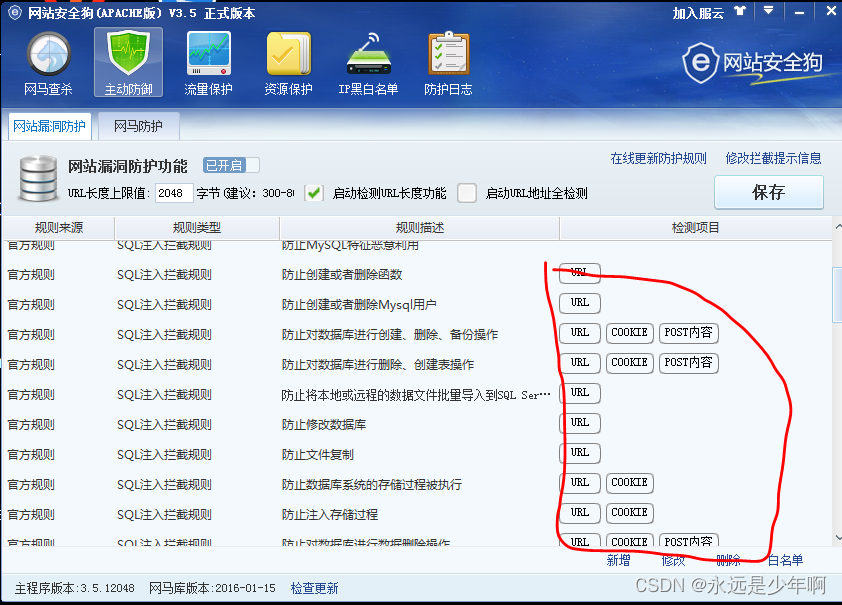This screenshot has height=605, width=842.
Task: Click the 规则描述 column header
Action: (419, 228)
